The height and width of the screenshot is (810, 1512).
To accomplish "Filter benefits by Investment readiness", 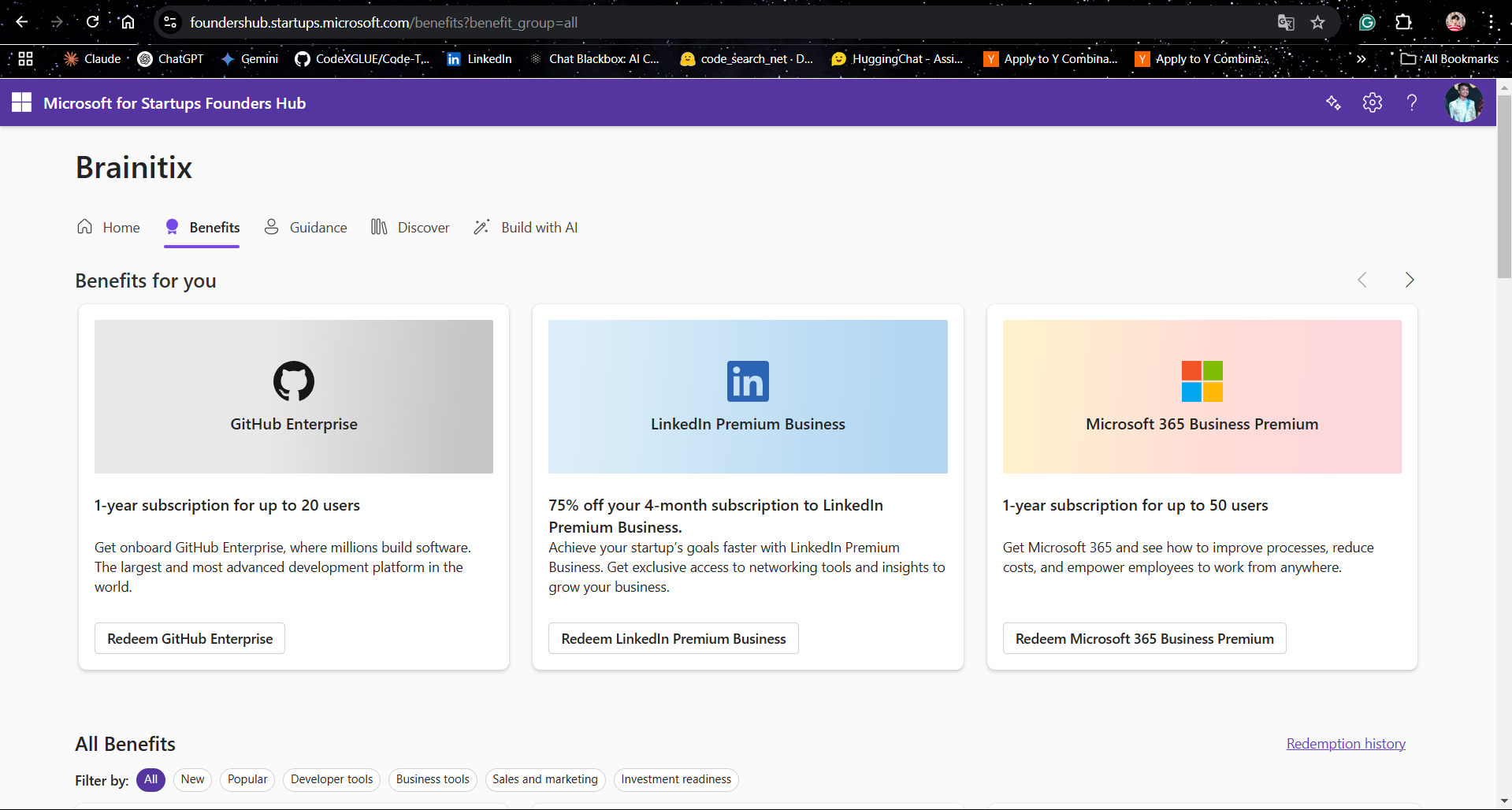I will [x=676, y=779].
